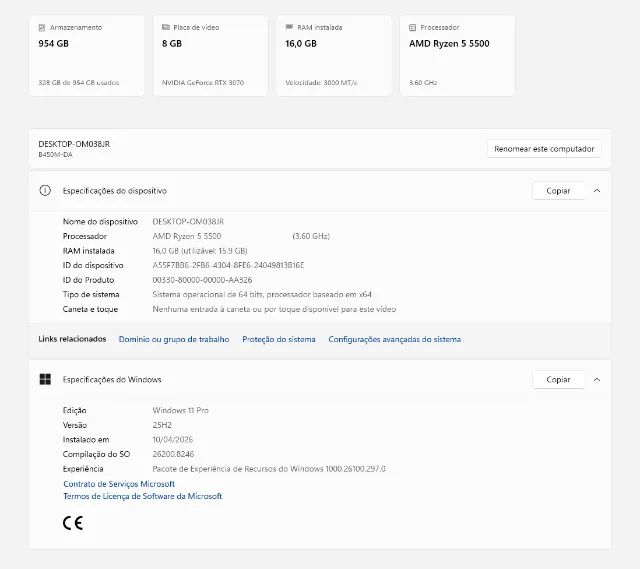Copy the Windows specifications
Image resolution: width=640 pixels, height=569 pixels.
pyautogui.click(x=558, y=380)
